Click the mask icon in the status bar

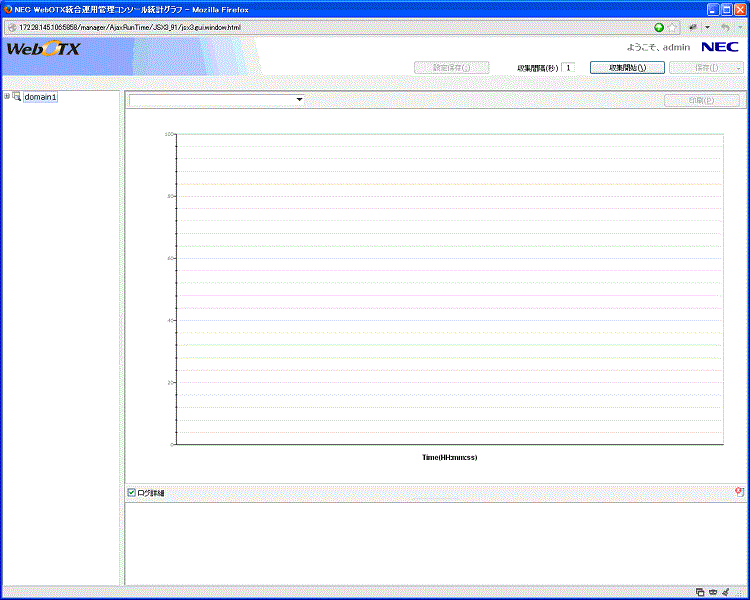(x=712, y=593)
